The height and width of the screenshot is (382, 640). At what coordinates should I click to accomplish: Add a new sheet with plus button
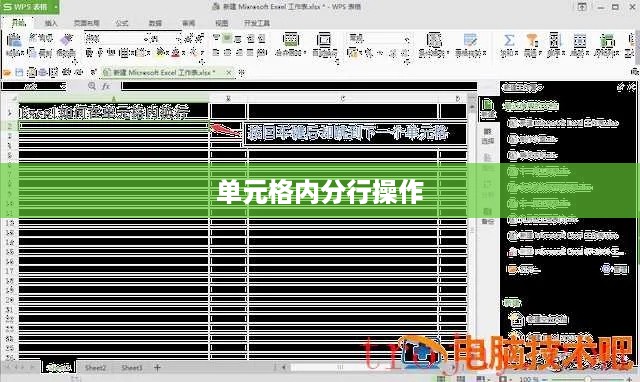tap(157, 367)
